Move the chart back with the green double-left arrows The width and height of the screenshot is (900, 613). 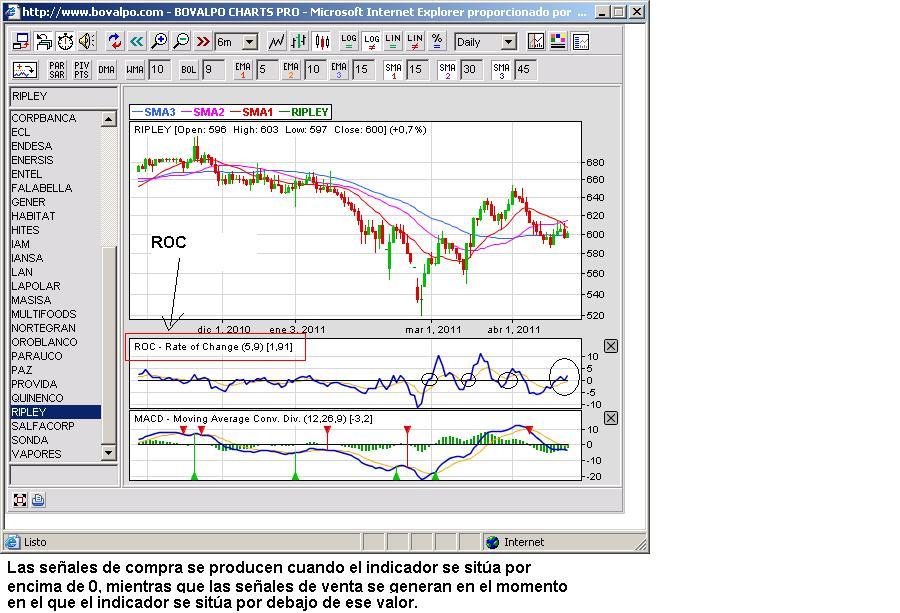137,41
